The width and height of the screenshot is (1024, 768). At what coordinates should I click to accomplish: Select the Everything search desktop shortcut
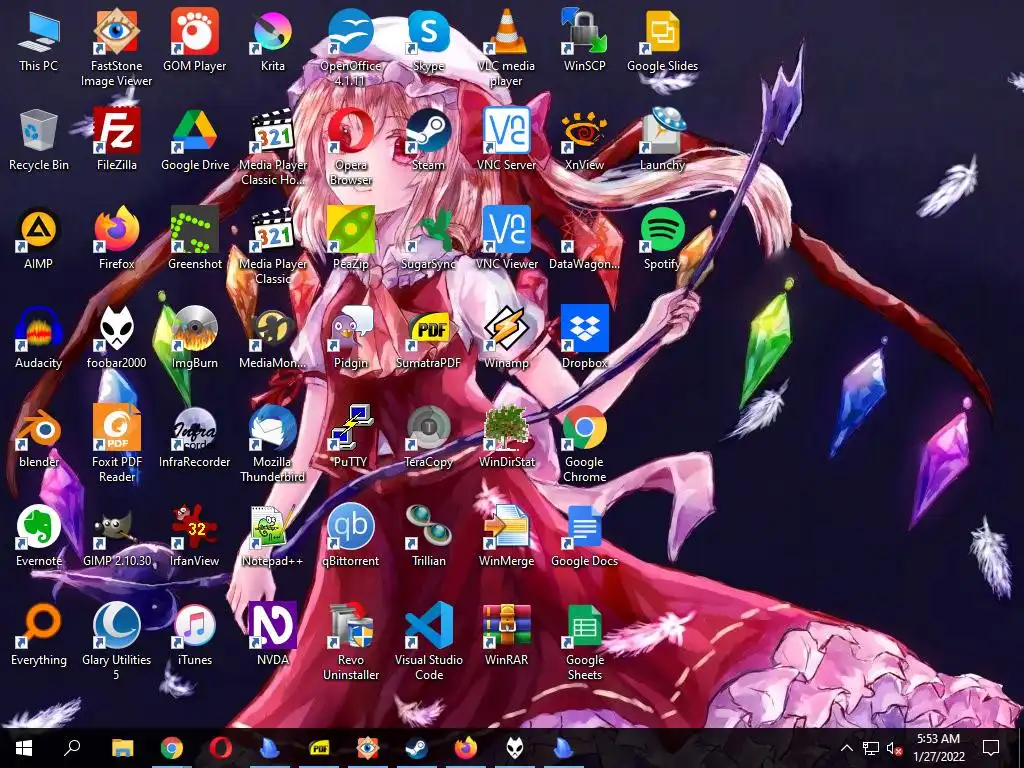coord(39,634)
